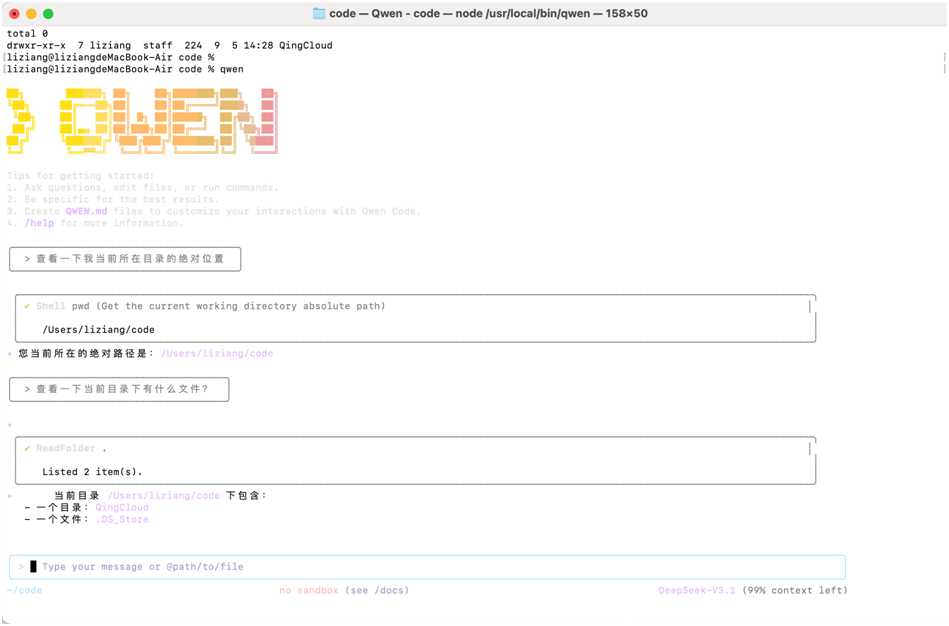Image resolution: width=949 pixels, height=626 pixels.
Task: Click the 'total 0' line at the top
Action: coord(27,34)
